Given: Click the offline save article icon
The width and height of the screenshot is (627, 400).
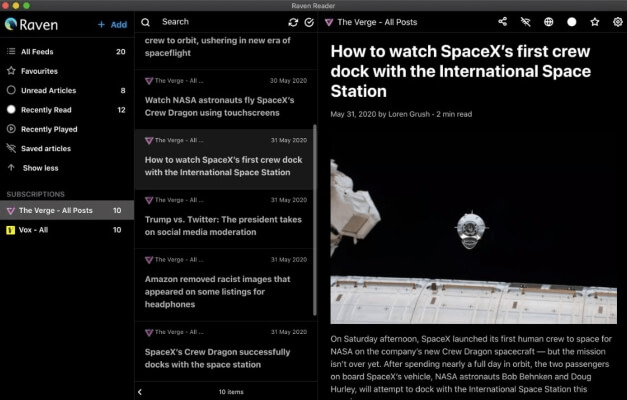Looking at the screenshot, I should click(525, 22).
